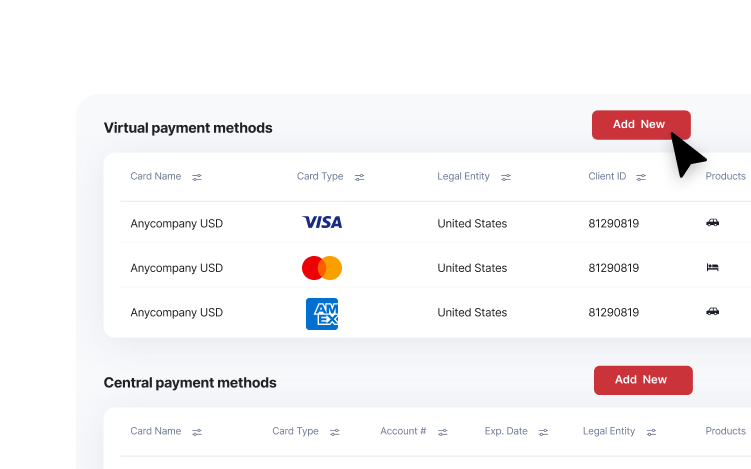The height and width of the screenshot is (469, 751).
Task: Click Products column header in Virtual table
Action: pos(725,176)
